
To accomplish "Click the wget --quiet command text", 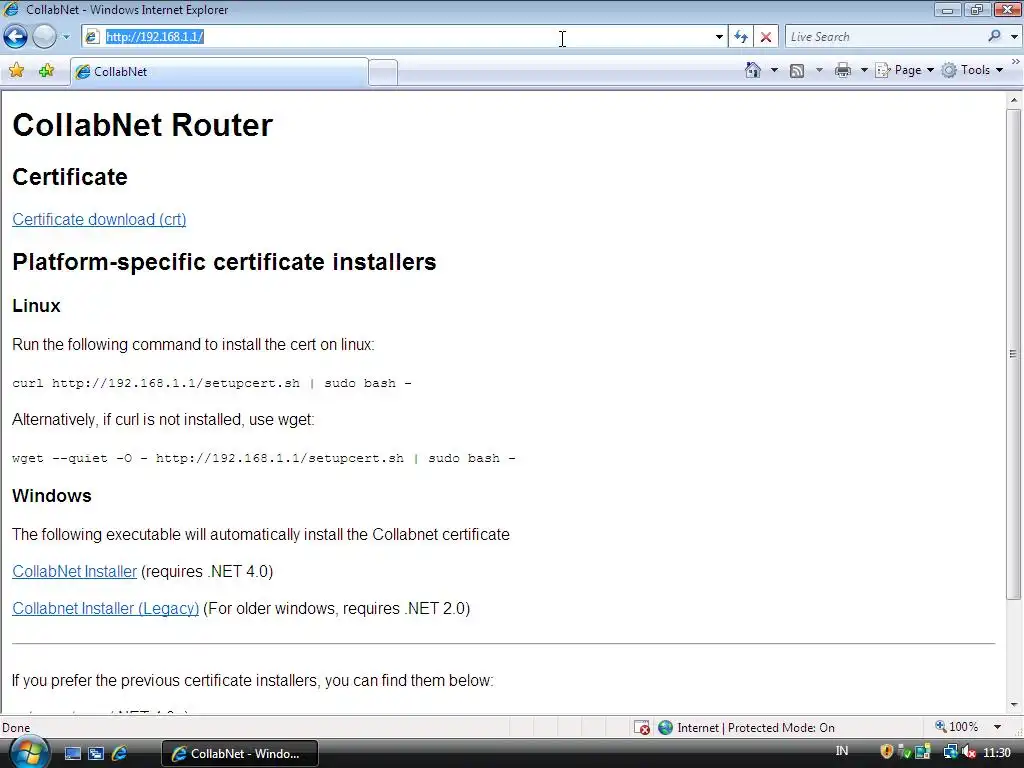I will (x=264, y=458).
